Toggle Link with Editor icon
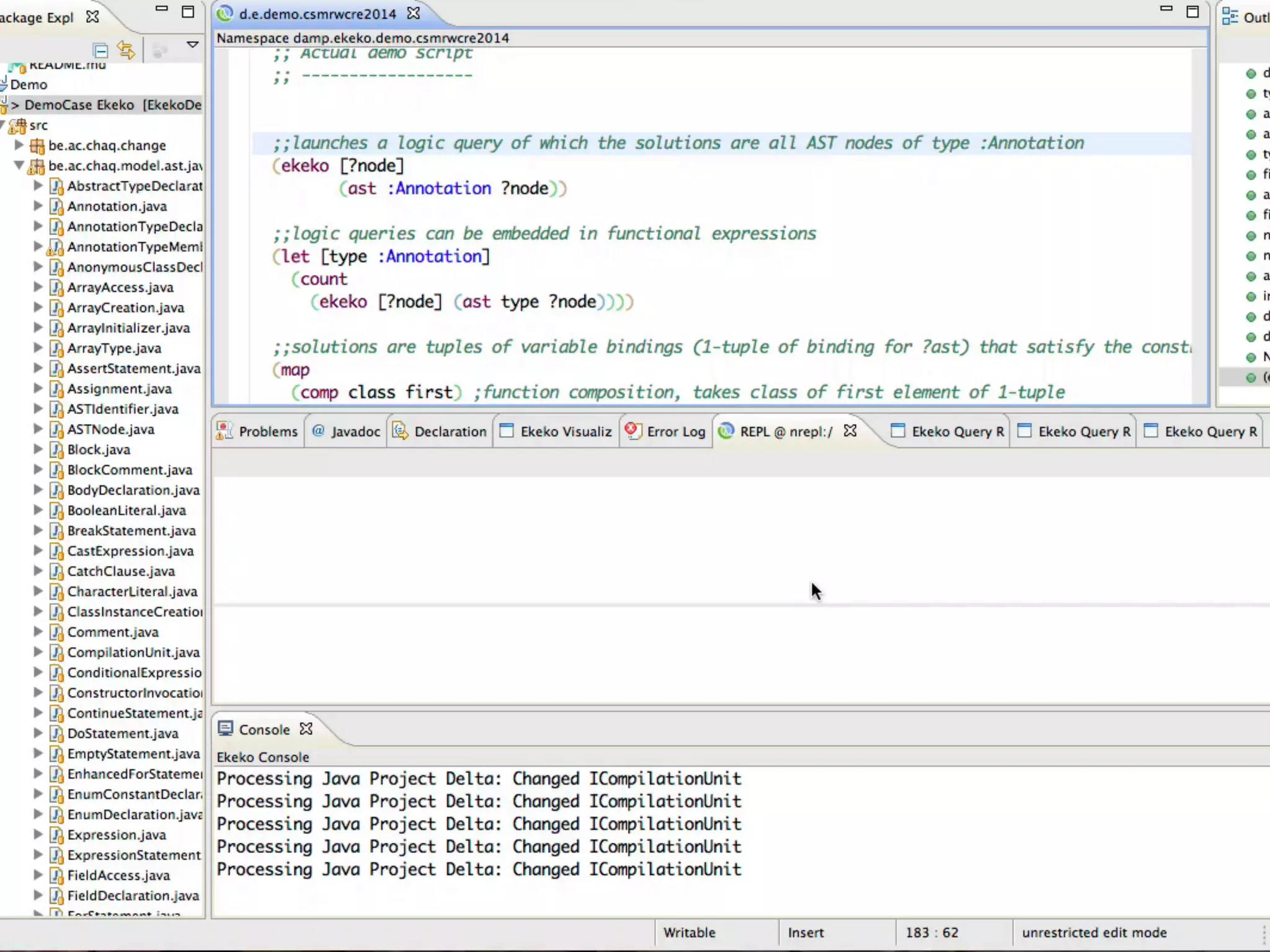This screenshot has width=1270, height=952. [127, 50]
